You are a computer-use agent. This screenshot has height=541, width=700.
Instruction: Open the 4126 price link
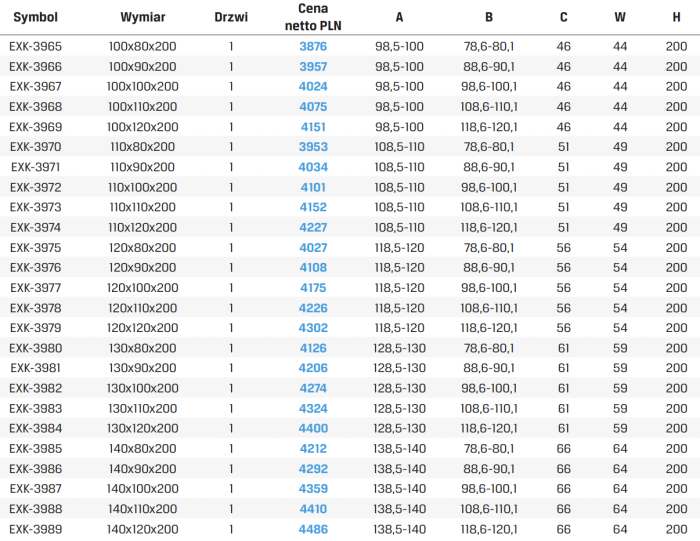[313, 348]
